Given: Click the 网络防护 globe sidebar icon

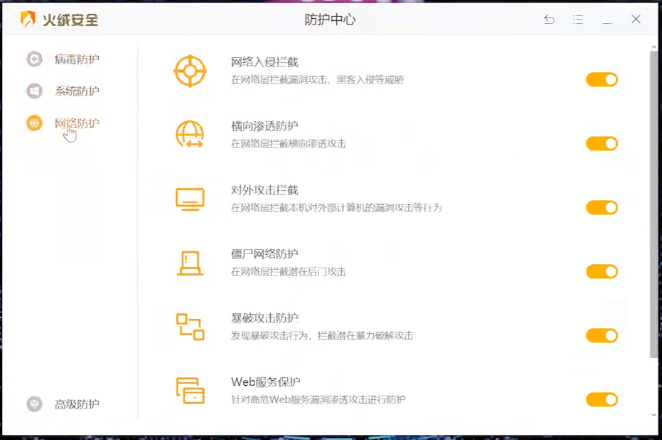Looking at the screenshot, I should tap(34, 123).
